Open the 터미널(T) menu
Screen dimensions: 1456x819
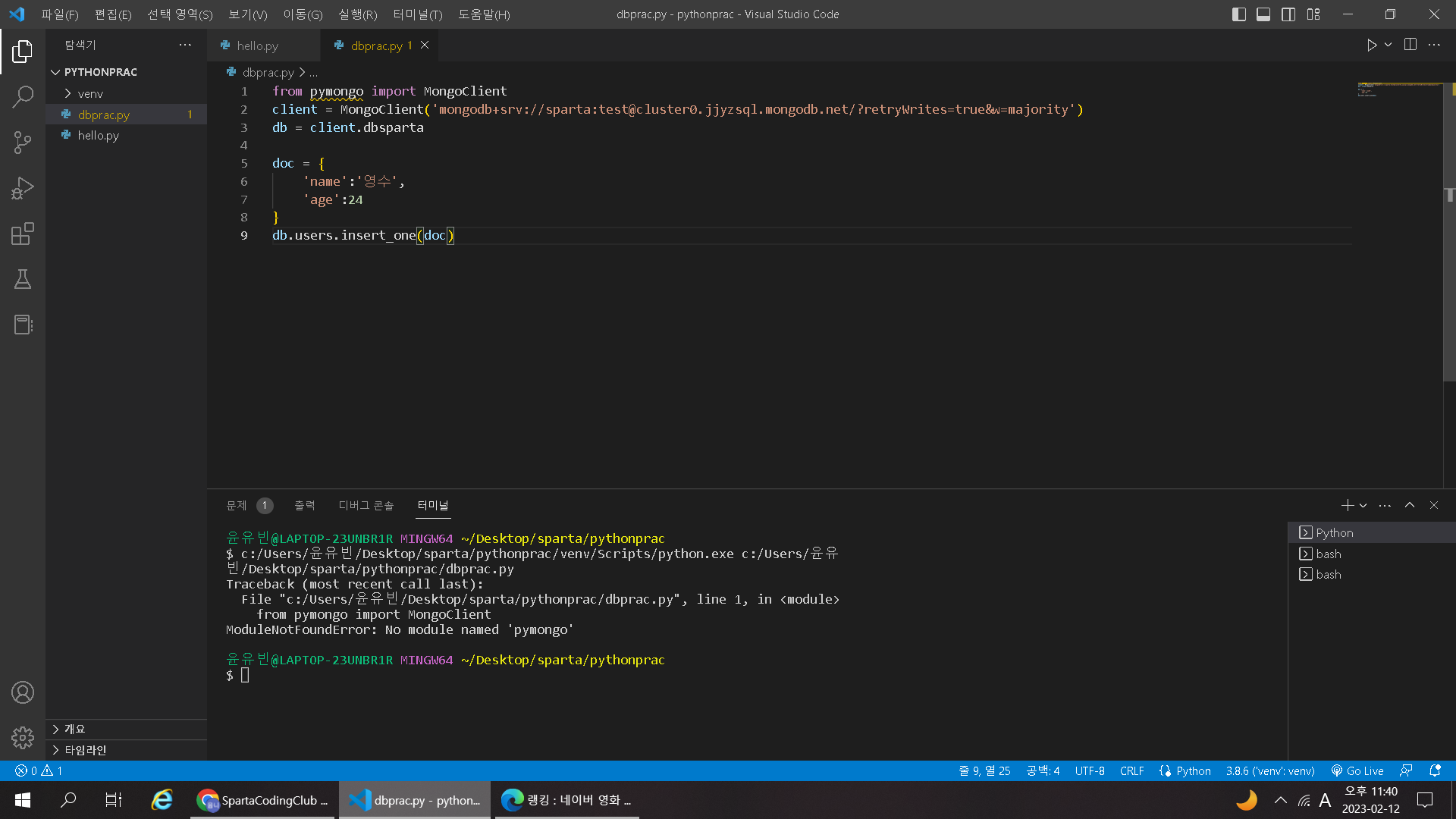[x=418, y=14]
